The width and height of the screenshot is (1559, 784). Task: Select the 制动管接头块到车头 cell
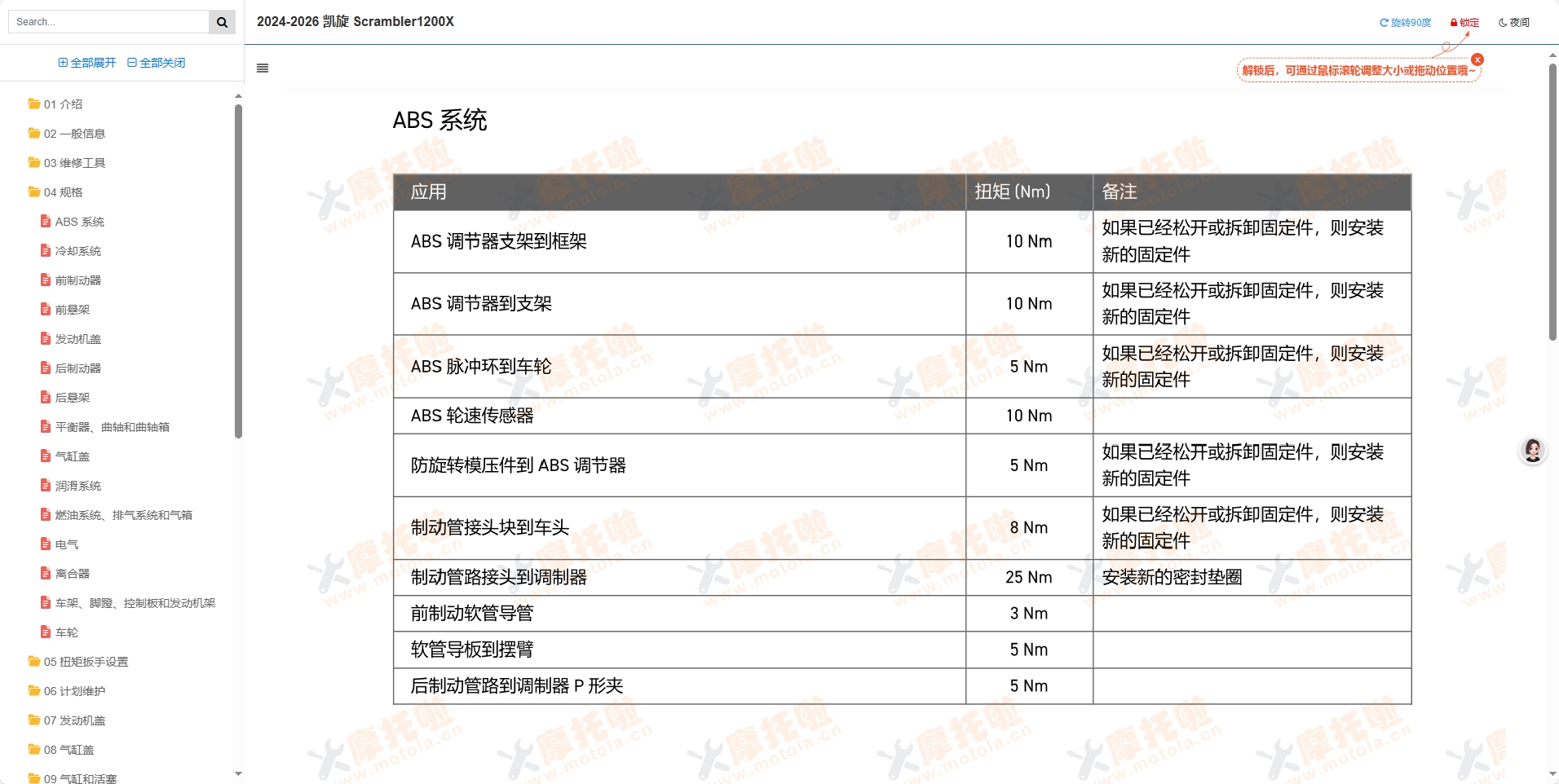click(679, 528)
